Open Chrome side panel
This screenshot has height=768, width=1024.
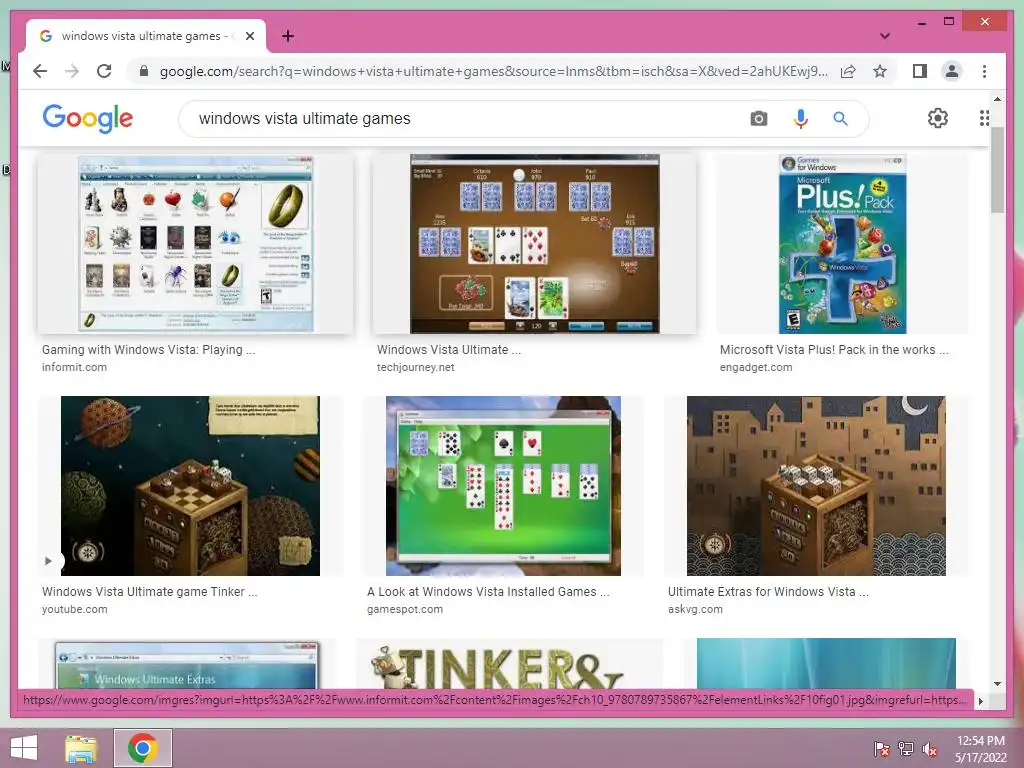click(920, 71)
